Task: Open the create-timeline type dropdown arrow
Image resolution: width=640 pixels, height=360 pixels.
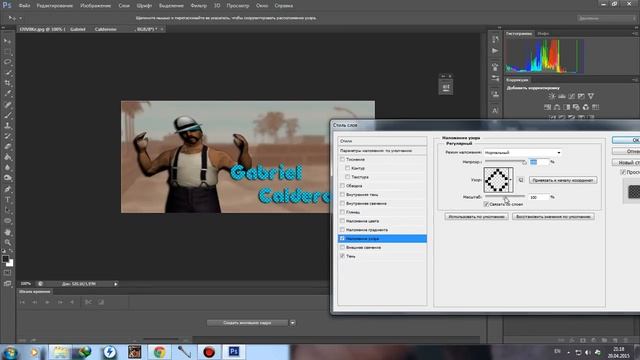Action: (293, 323)
